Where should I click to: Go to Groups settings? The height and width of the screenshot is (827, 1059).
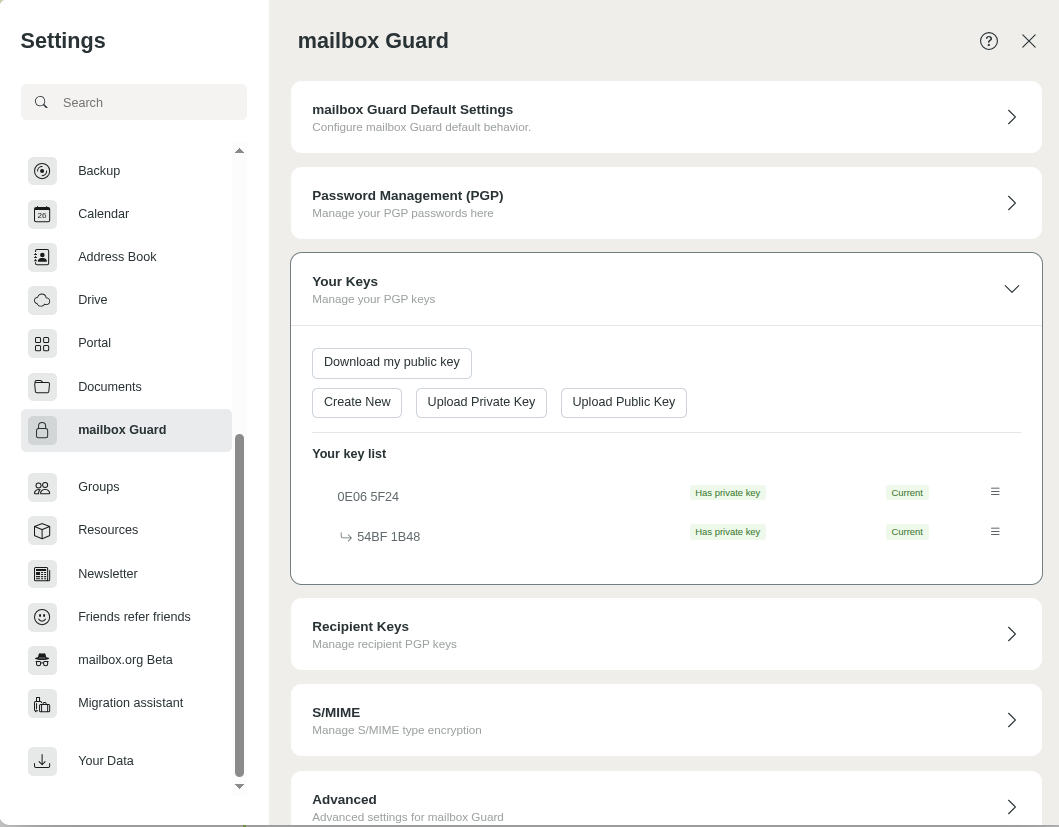pos(99,487)
